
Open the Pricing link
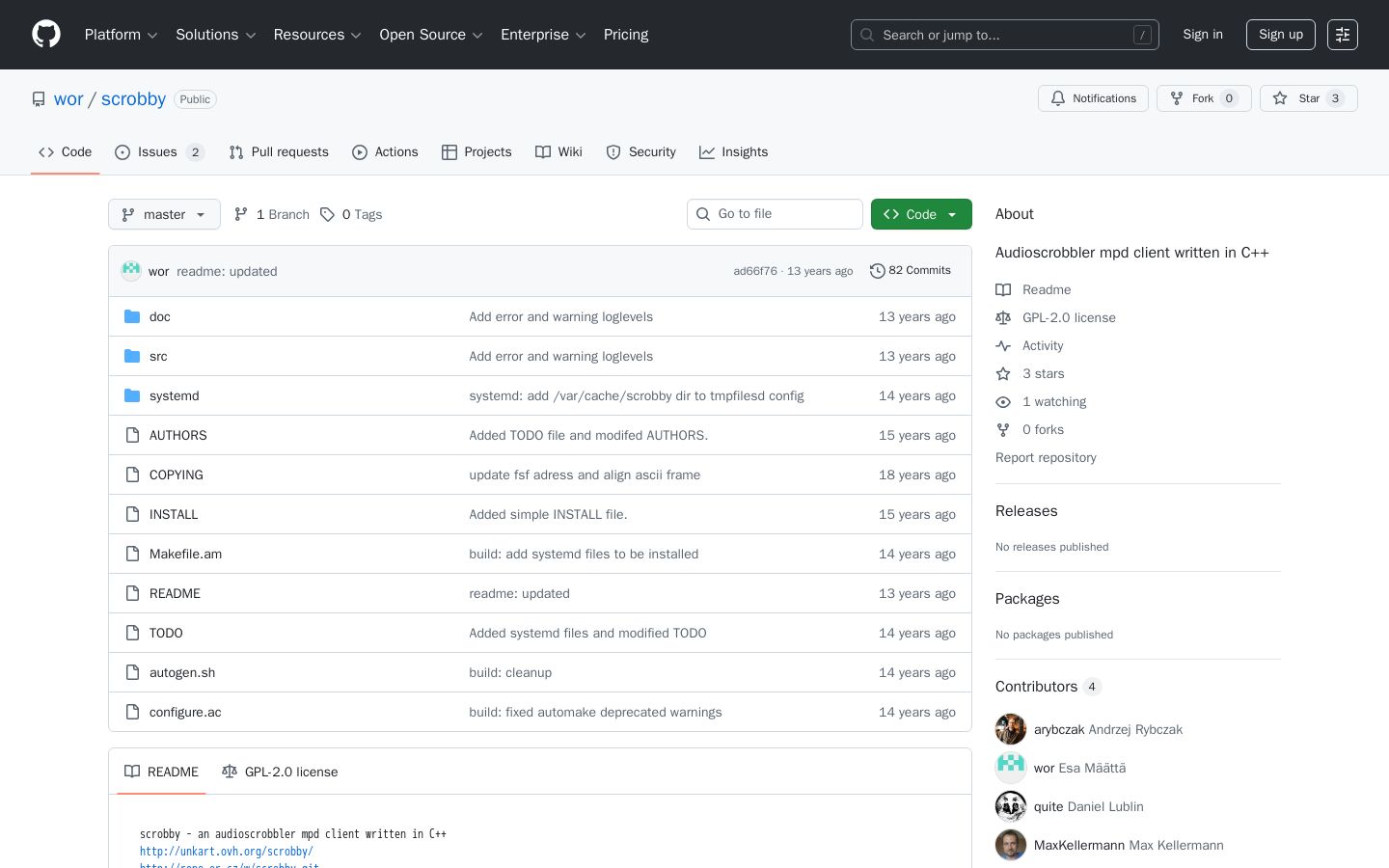tap(626, 35)
